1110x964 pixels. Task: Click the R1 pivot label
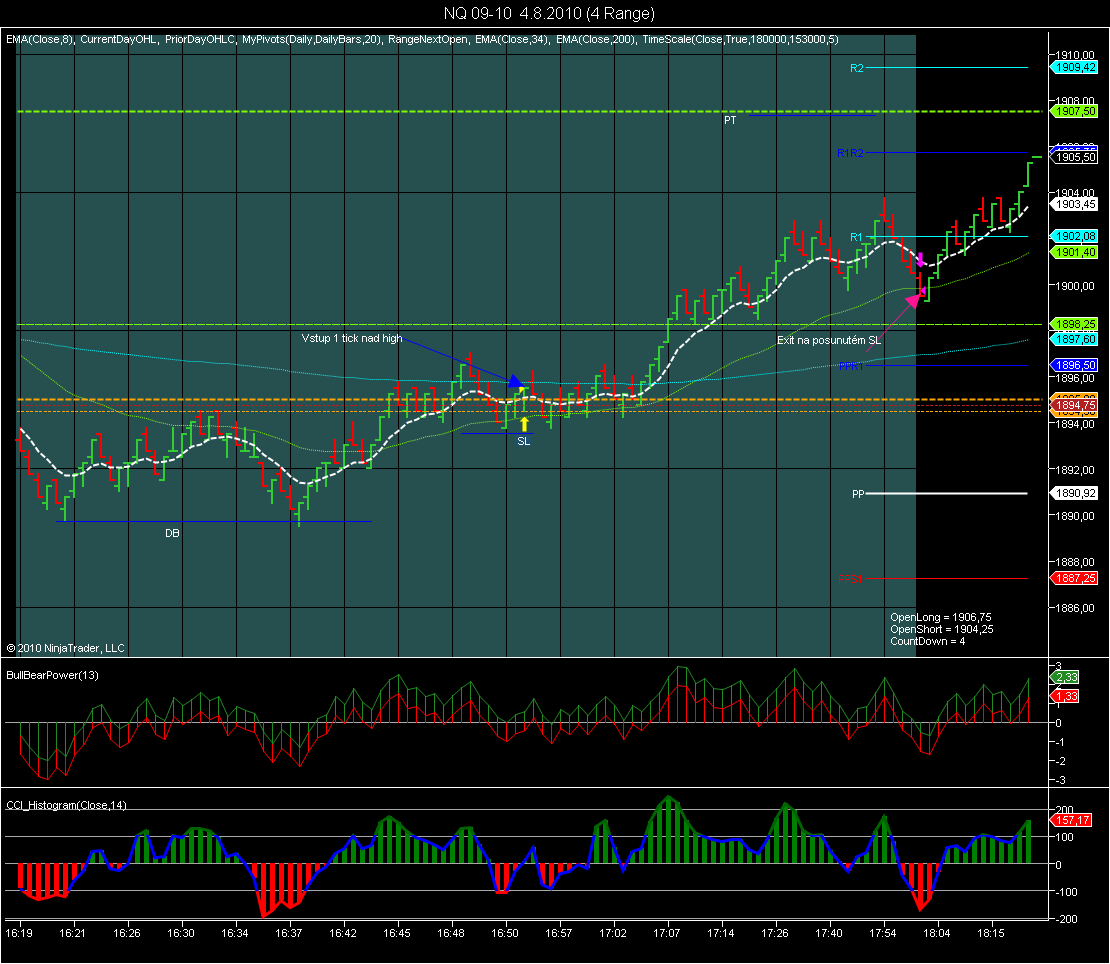coord(857,237)
